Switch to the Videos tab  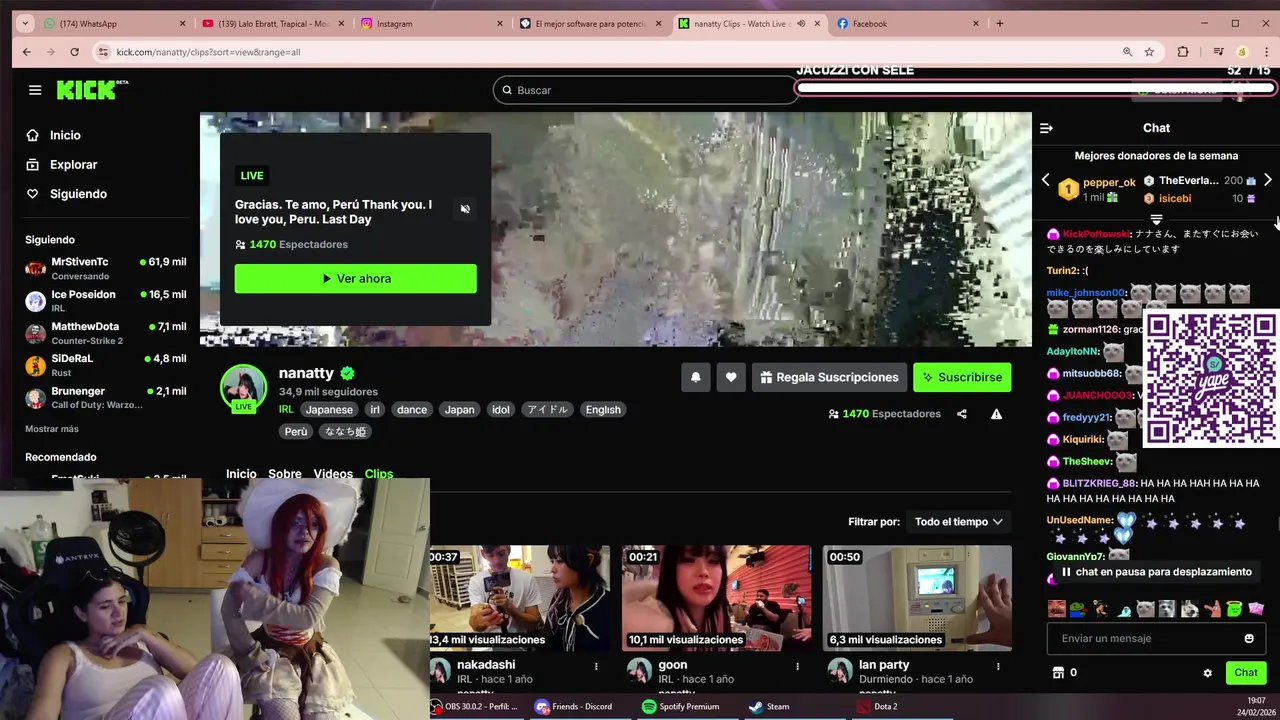333,474
